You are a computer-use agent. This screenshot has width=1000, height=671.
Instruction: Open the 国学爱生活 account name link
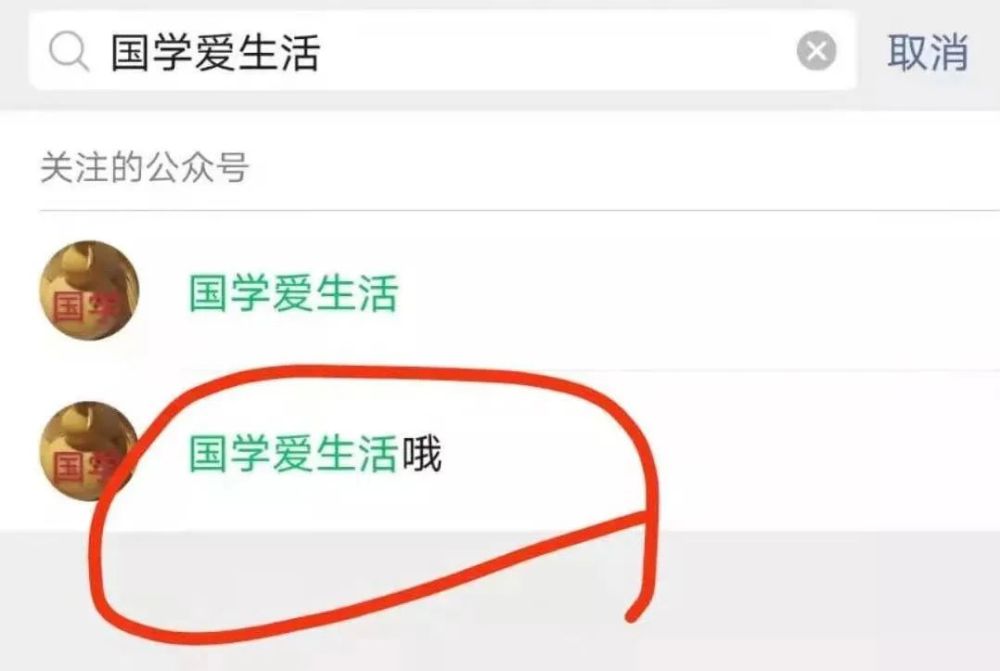(x=293, y=293)
